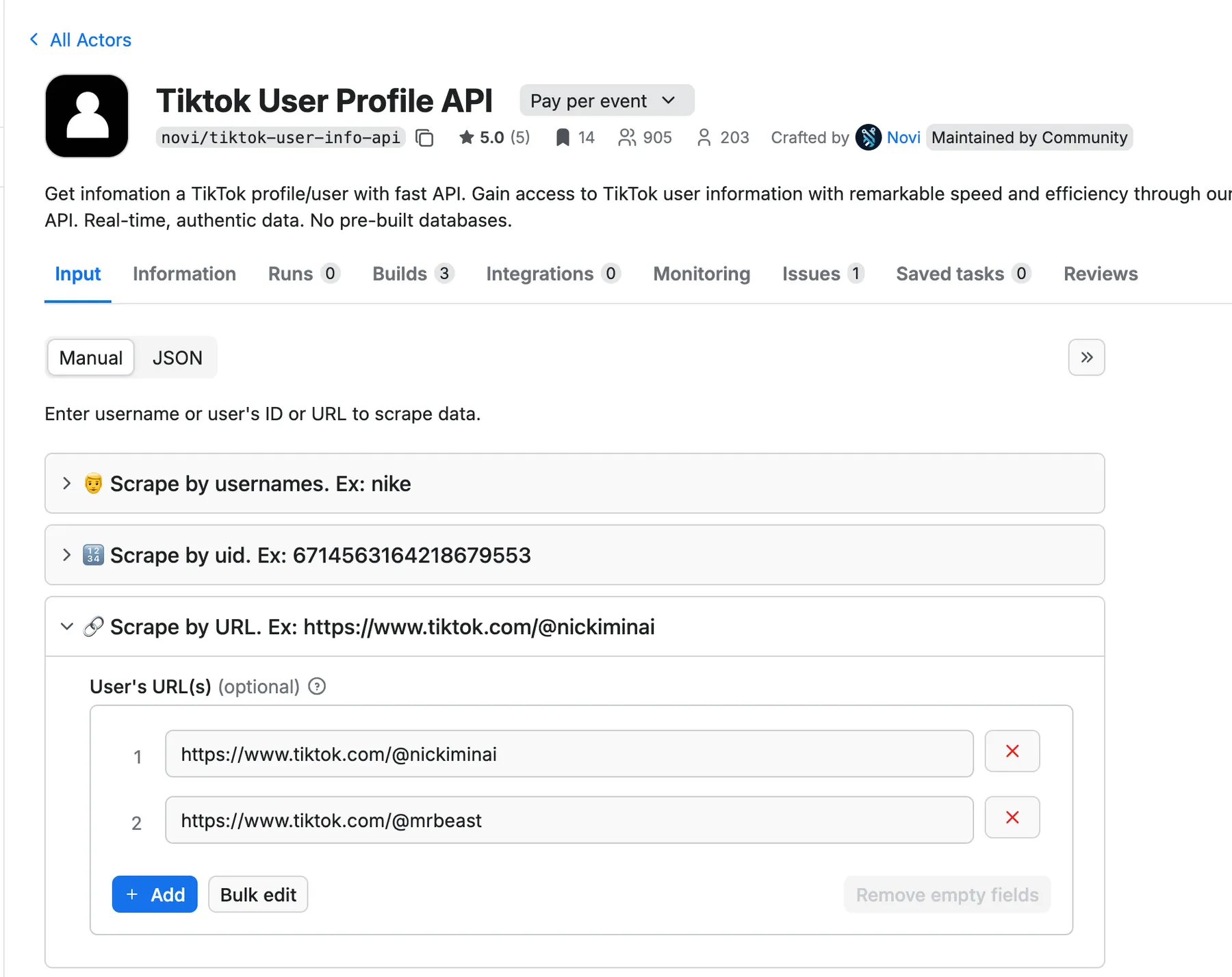Expand Scrape by usernames section
Viewport: 1232px width, 977px height.
[x=66, y=484]
